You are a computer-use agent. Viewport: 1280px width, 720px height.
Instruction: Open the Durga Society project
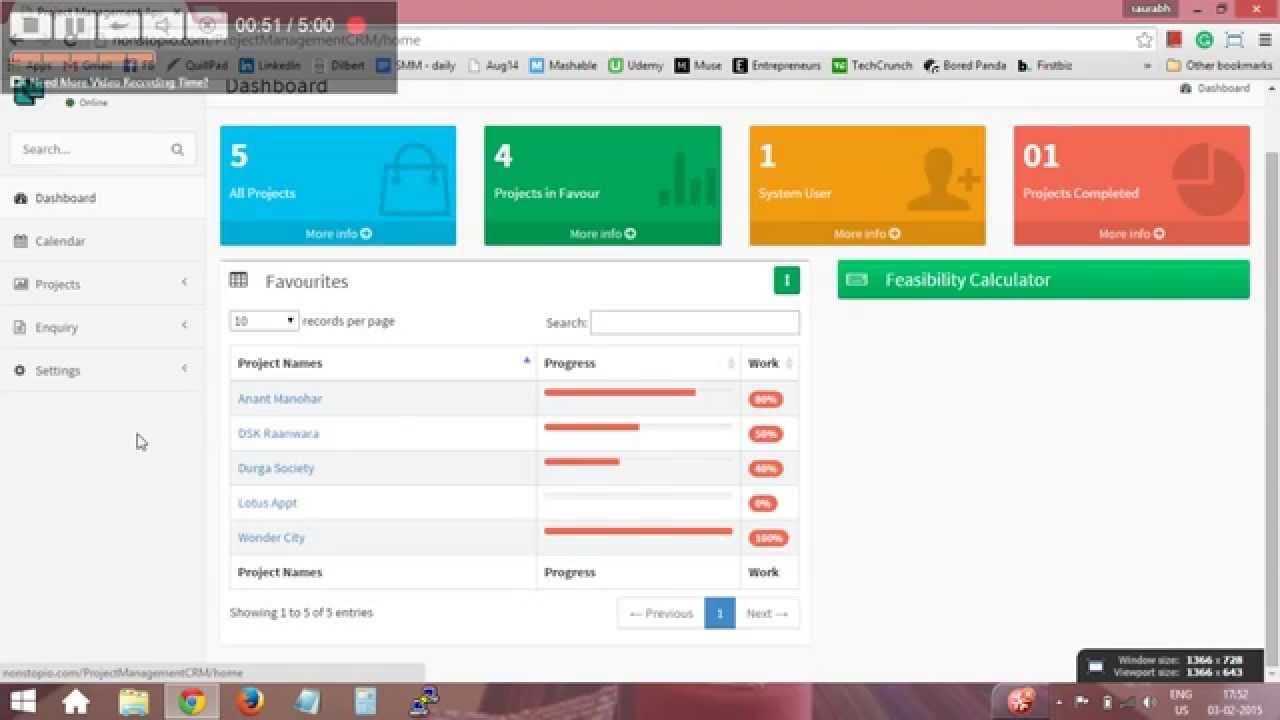(276, 468)
